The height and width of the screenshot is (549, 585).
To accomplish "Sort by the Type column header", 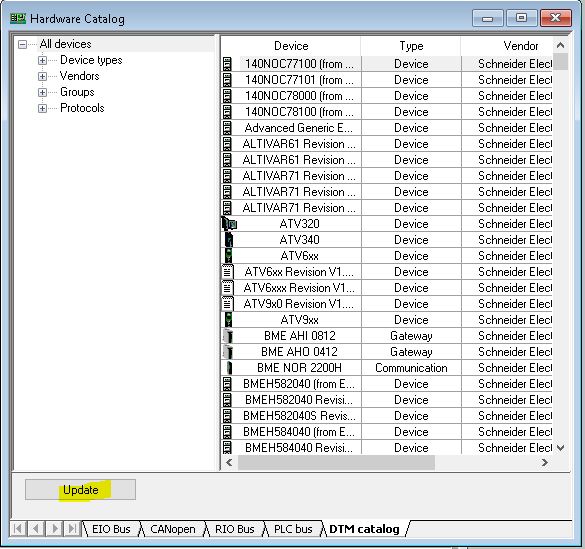I will (411, 46).
